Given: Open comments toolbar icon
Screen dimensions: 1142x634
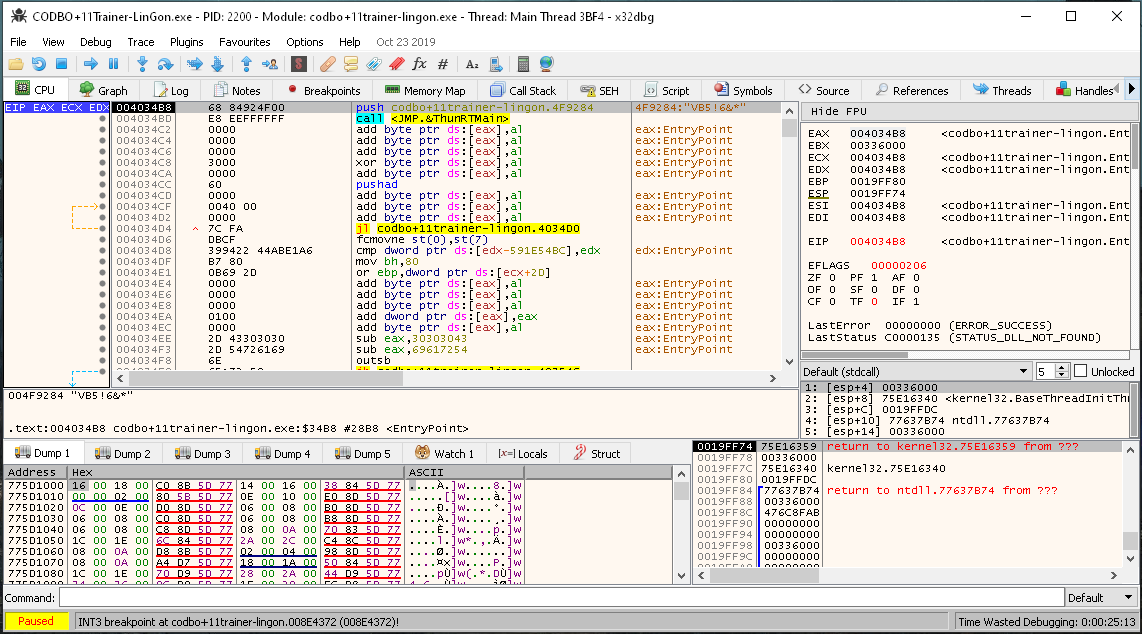Looking at the screenshot, I should [x=351, y=64].
